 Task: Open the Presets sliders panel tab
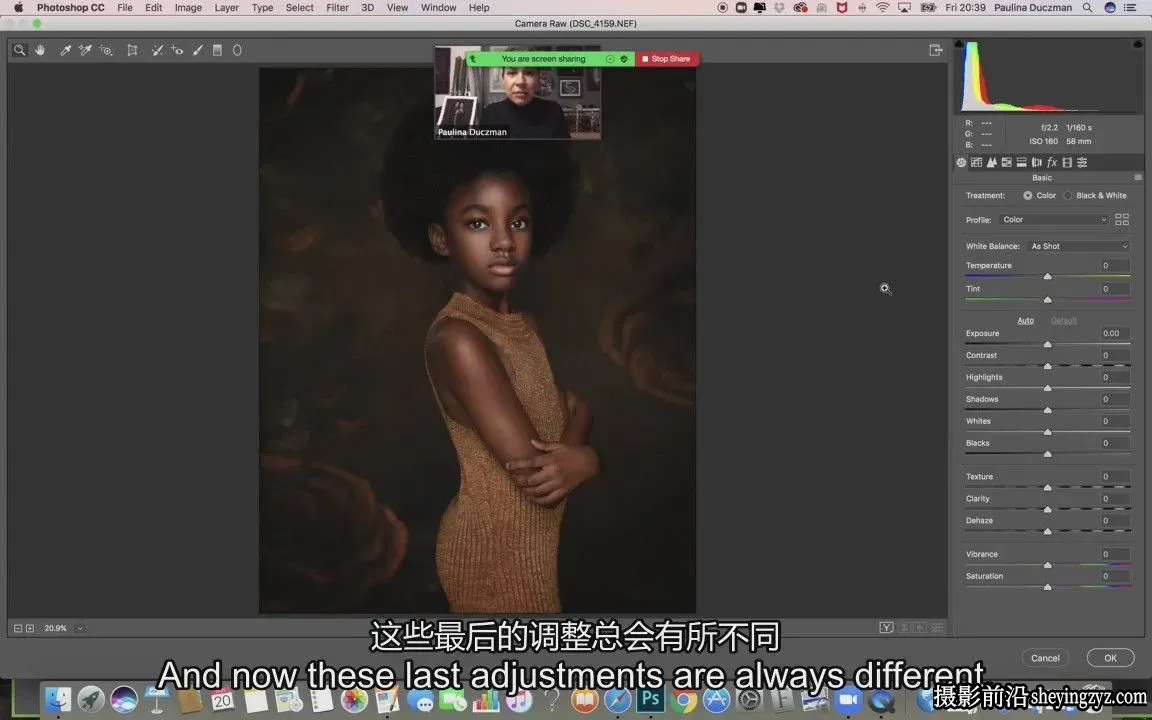(x=1082, y=162)
